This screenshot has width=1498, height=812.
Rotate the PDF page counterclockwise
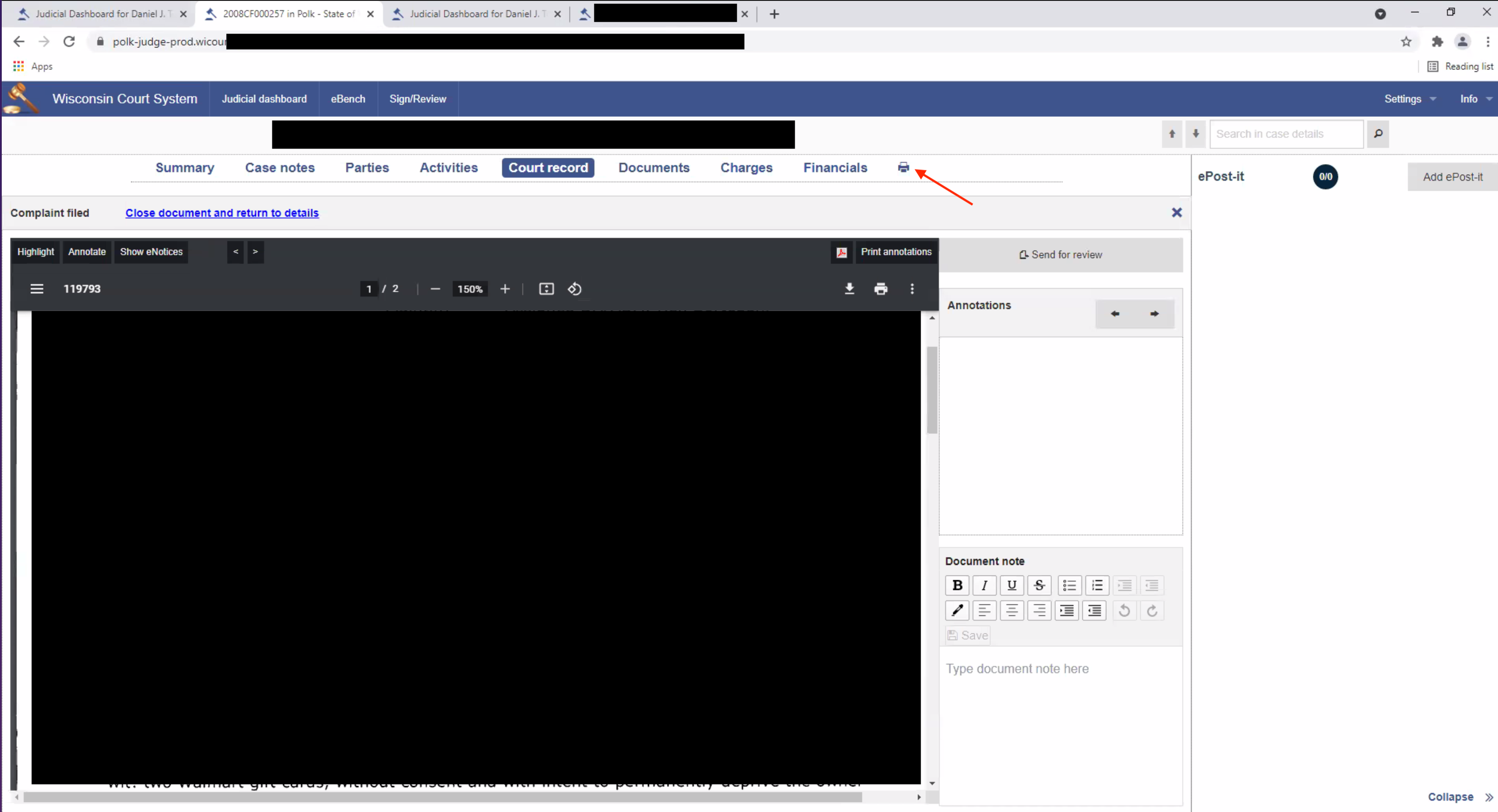[x=575, y=289]
